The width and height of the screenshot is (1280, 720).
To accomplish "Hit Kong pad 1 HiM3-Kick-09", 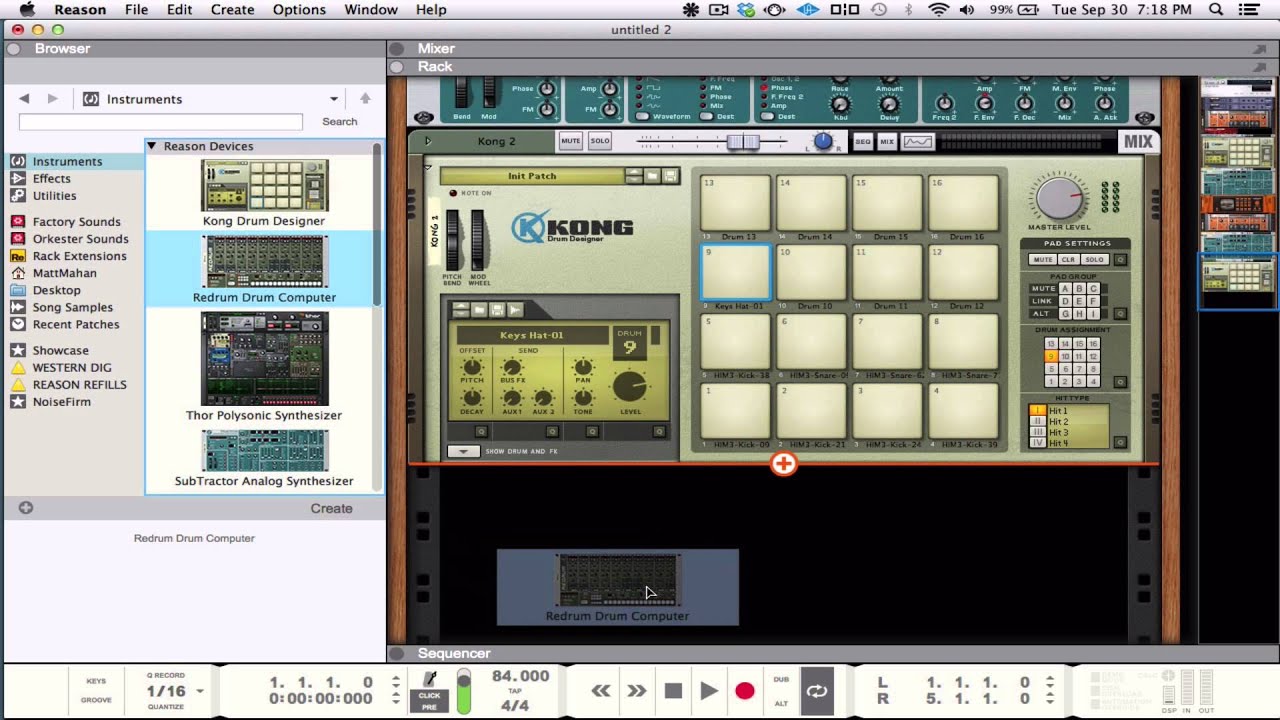I will 736,410.
